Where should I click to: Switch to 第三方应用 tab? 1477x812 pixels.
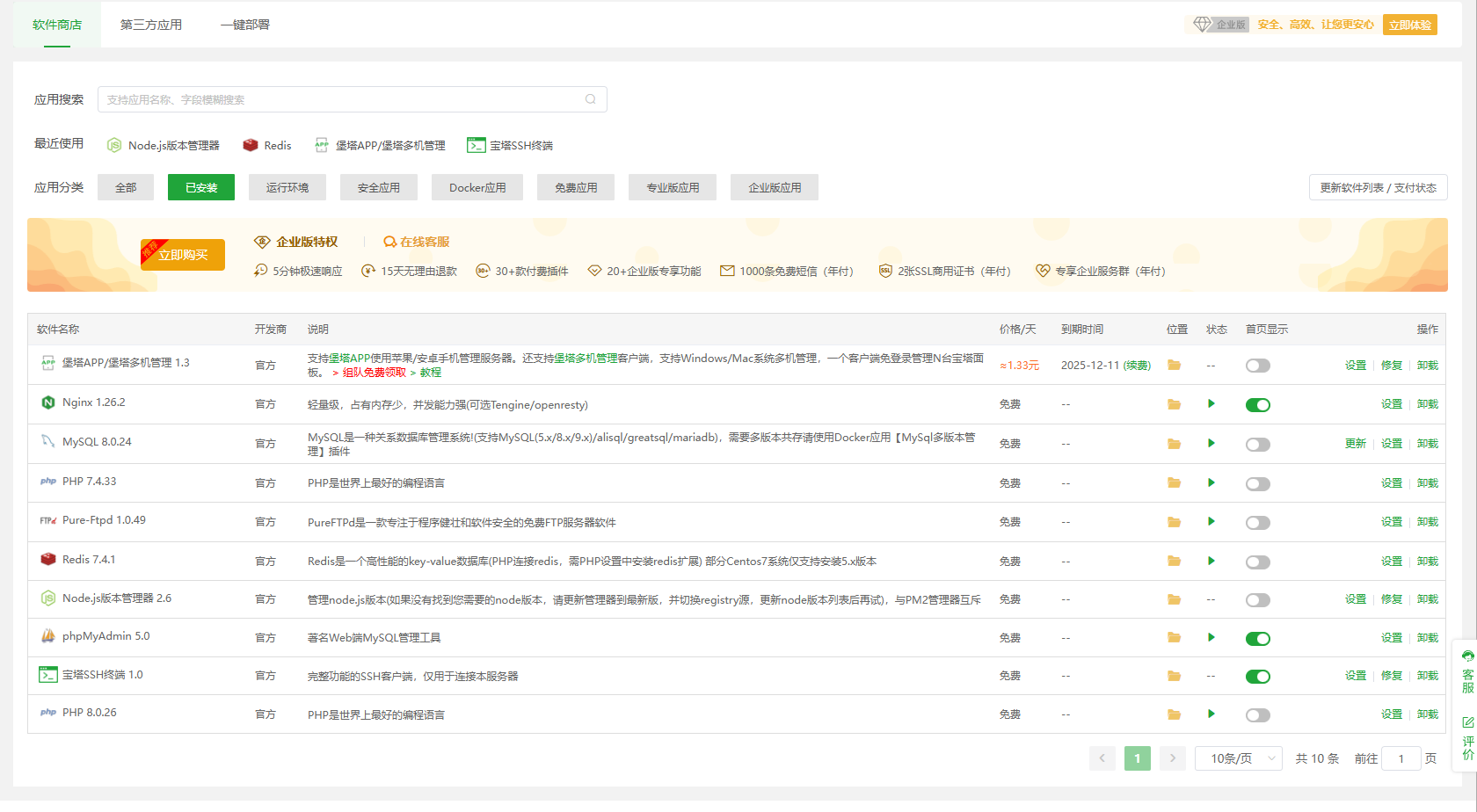(151, 25)
